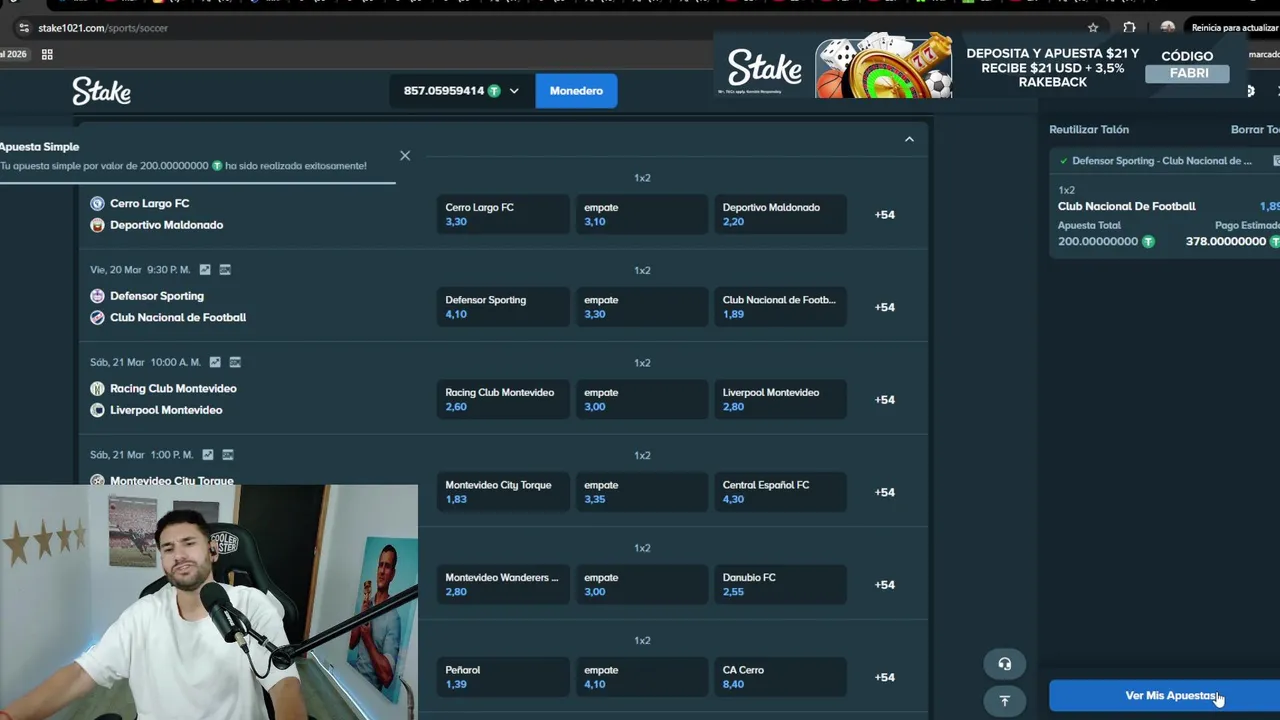Expand +54 markets for Cerro Largo match

[x=885, y=215]
